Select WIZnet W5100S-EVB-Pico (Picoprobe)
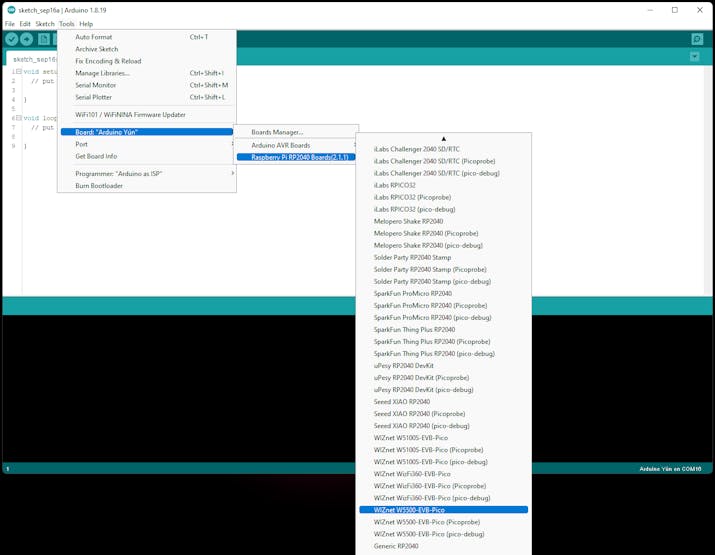The height and width of the screenshot is (555, 715). click(x=443, y=450)
